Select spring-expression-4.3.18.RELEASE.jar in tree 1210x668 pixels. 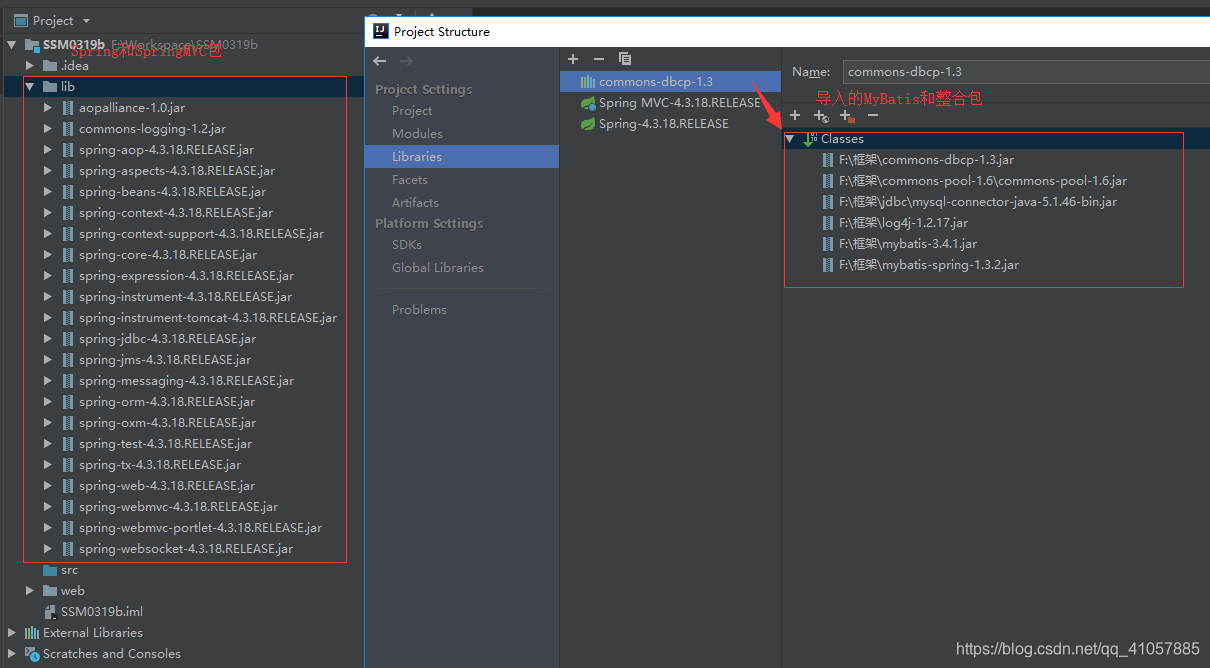tap(186, 276)
